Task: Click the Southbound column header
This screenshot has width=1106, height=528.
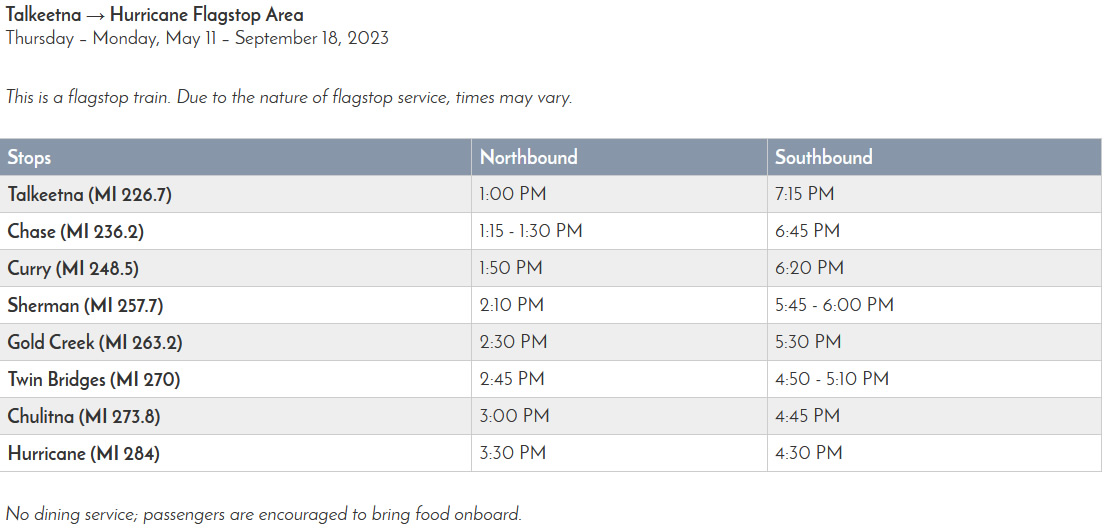Action: tap(823, 157)
